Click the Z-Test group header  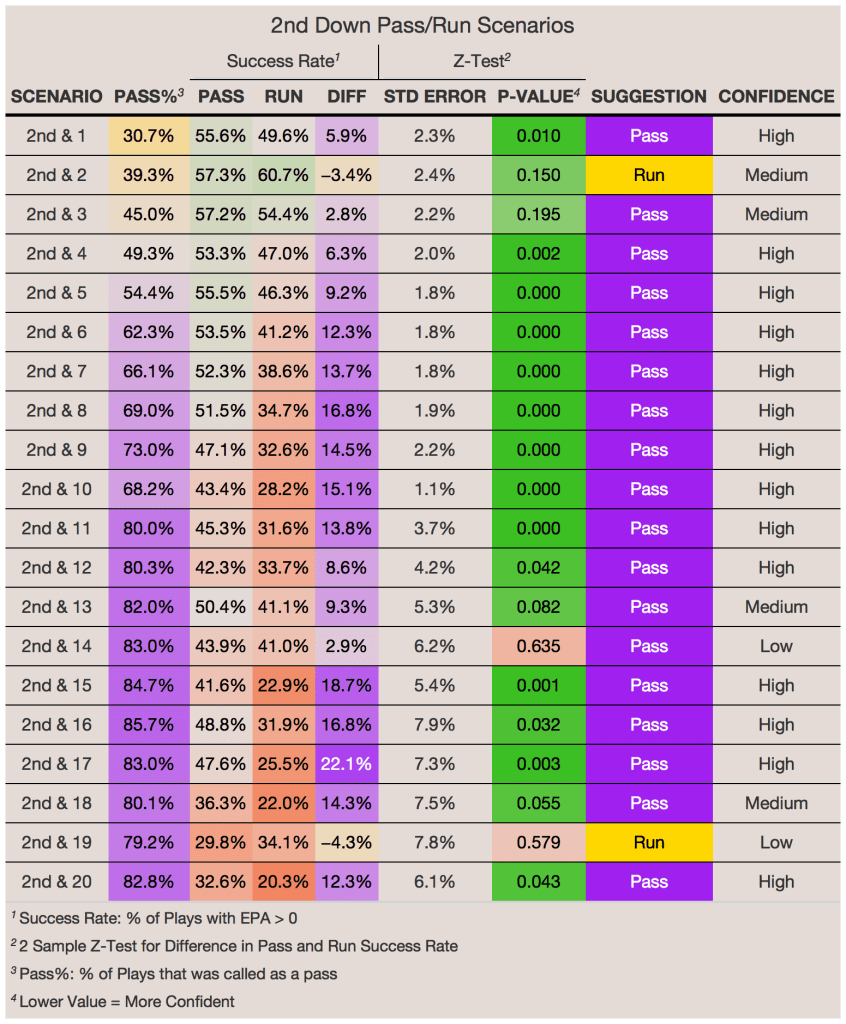coord(483,61)
